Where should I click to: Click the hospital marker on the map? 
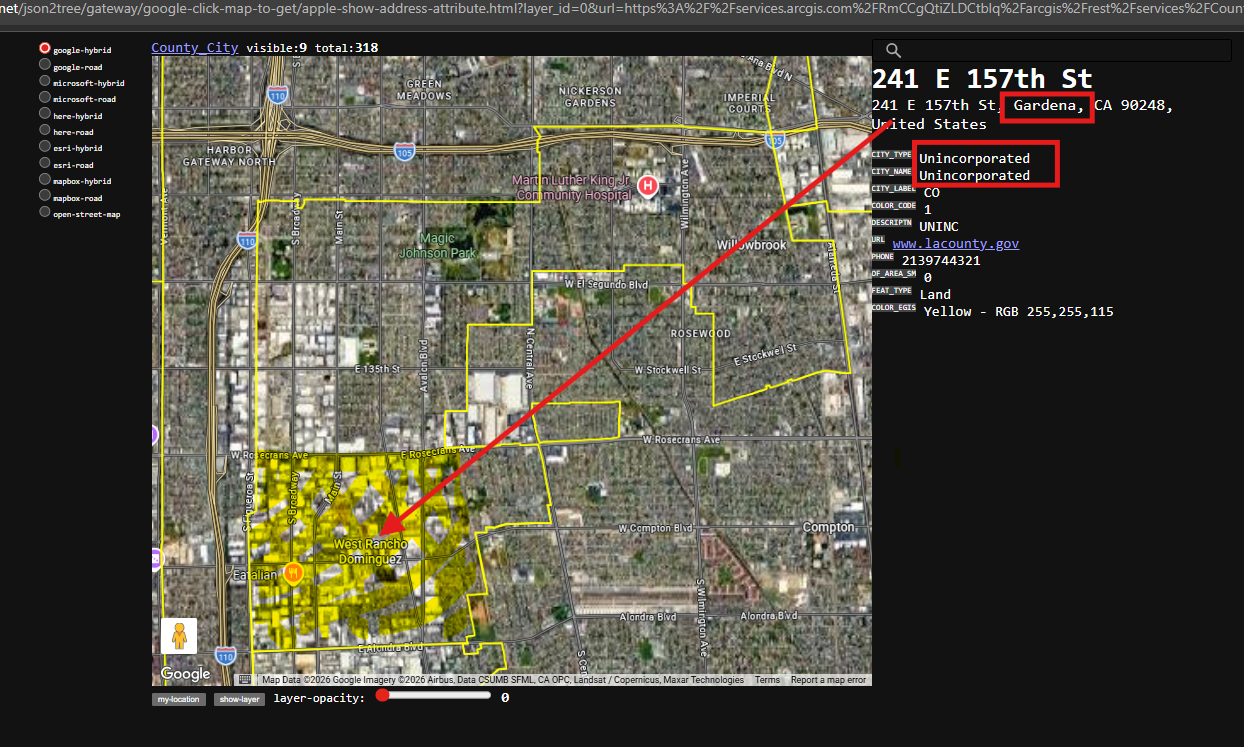click(648, 185)
